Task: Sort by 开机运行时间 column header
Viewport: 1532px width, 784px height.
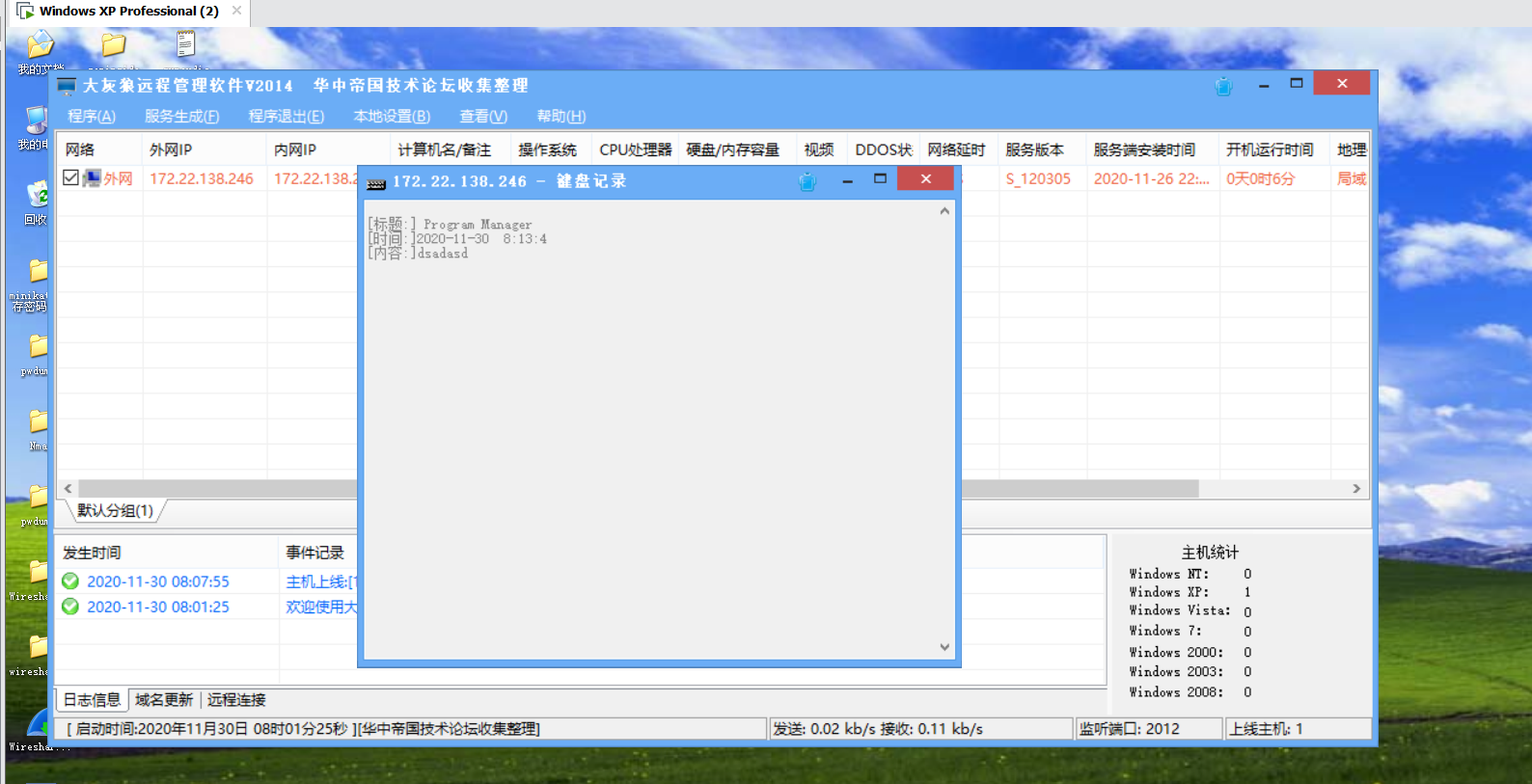Action: click(x=1274, y=149)
